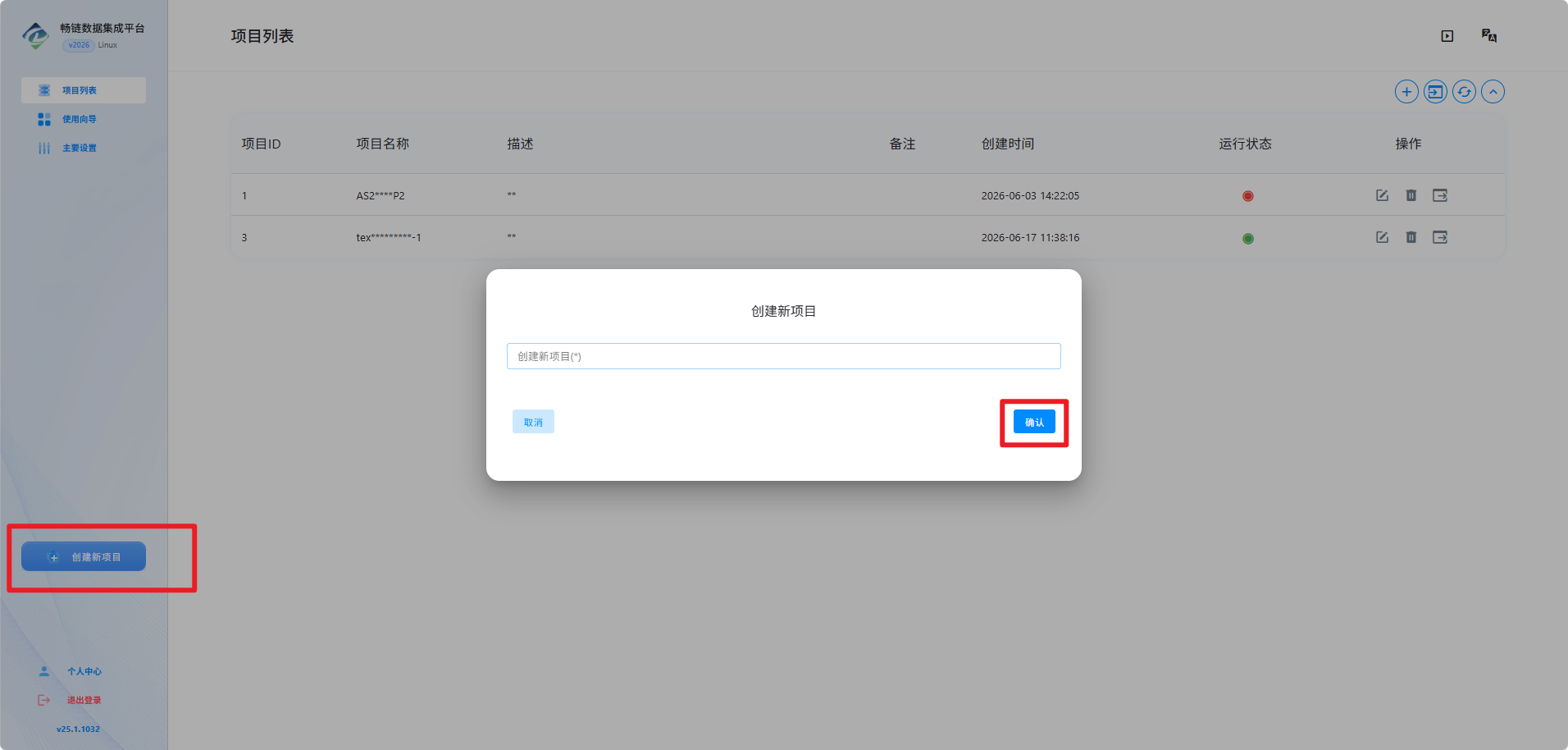The width and height of the screenshot is (1568, 750).
Task: Refresh the project list with circular arrows
Action: pos(1464,92)
